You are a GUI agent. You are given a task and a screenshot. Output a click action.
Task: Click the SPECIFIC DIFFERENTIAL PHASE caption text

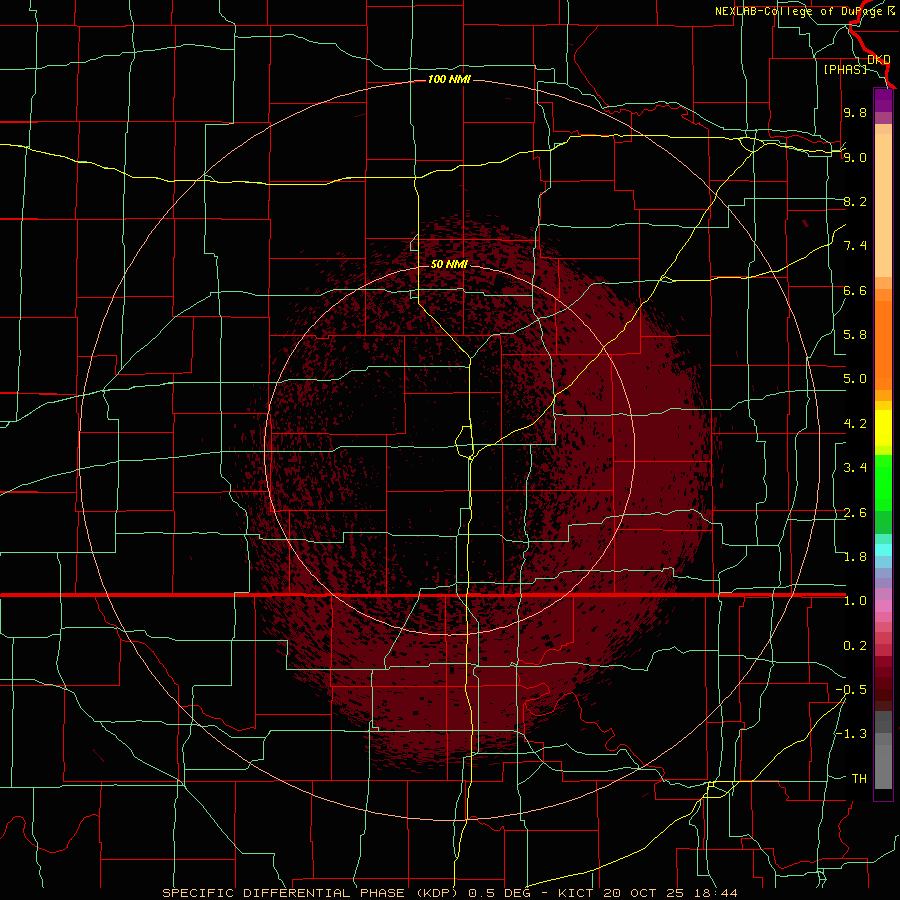(286, 893)
